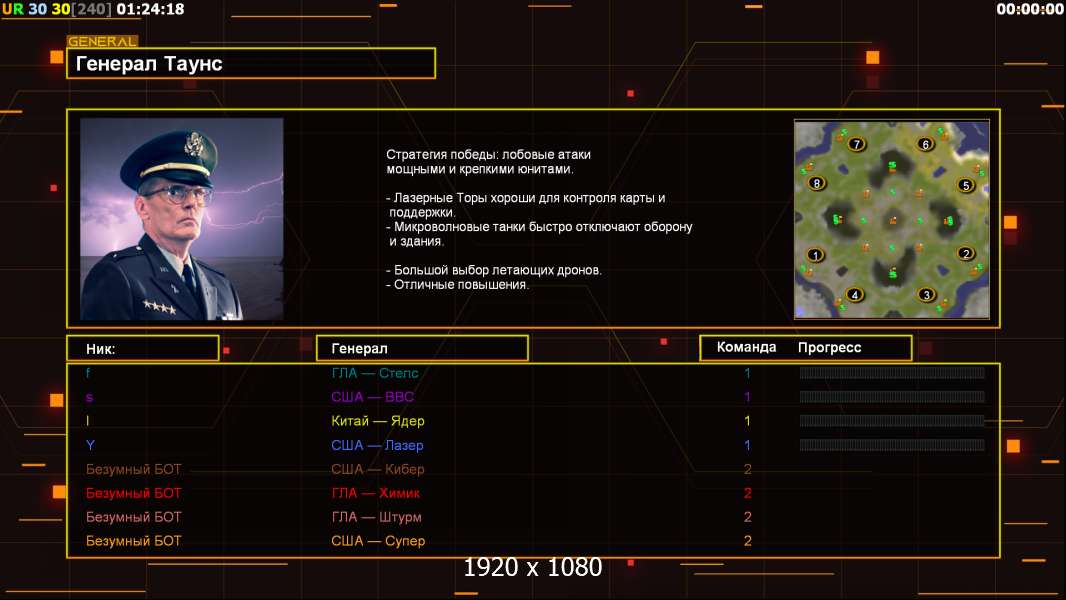Image resolution: width=1066 pixels, height=600 pixels.
Task: Click the 'Генерал Таунс' title box
Action: click(x=251, y=63)
